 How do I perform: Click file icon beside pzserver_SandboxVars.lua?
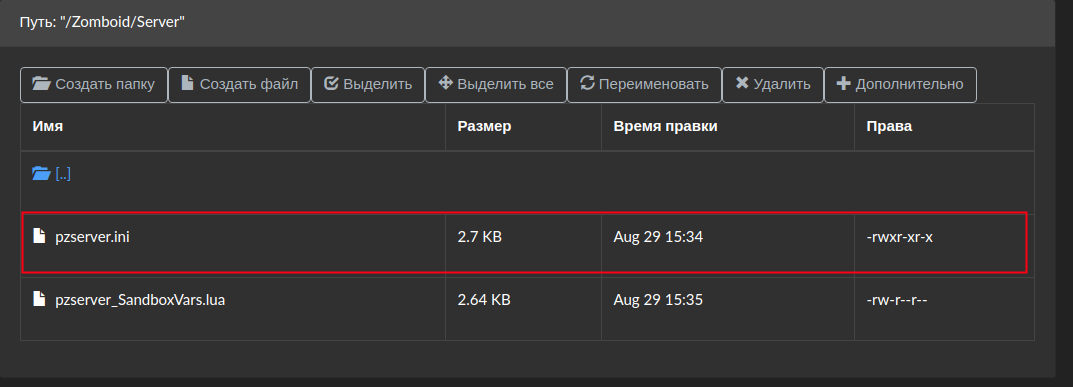39,299
